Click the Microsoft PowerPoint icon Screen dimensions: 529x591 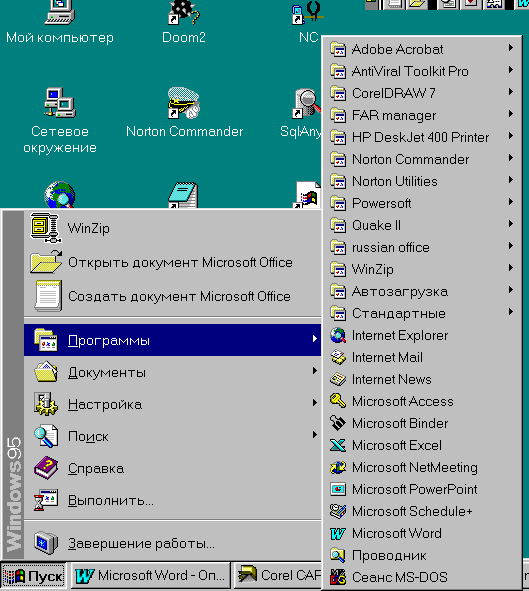click(338, 489)
